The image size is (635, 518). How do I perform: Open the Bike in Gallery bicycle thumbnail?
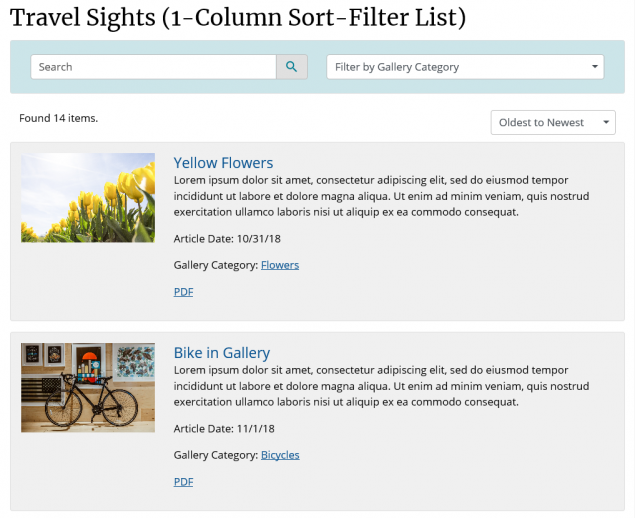coord(88,387)
